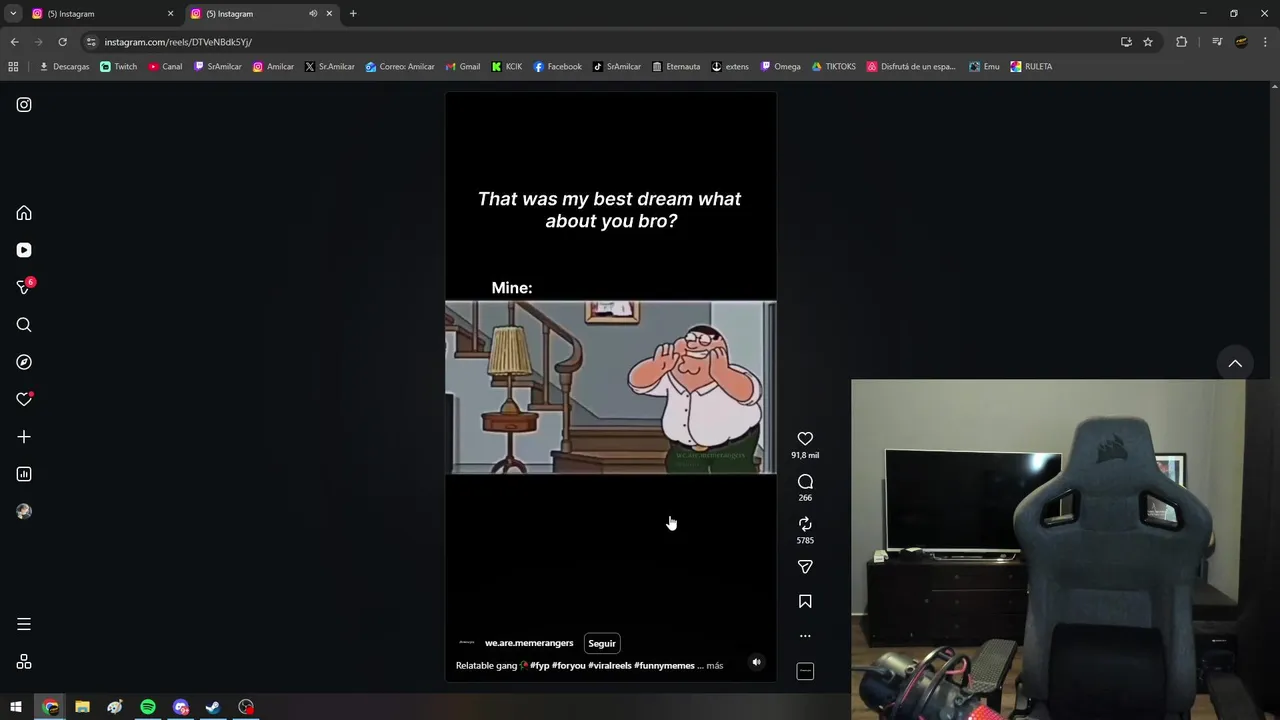Go to Home feed in sidebar
Viewport: 1280px width, 720px height.
(24, 213)
